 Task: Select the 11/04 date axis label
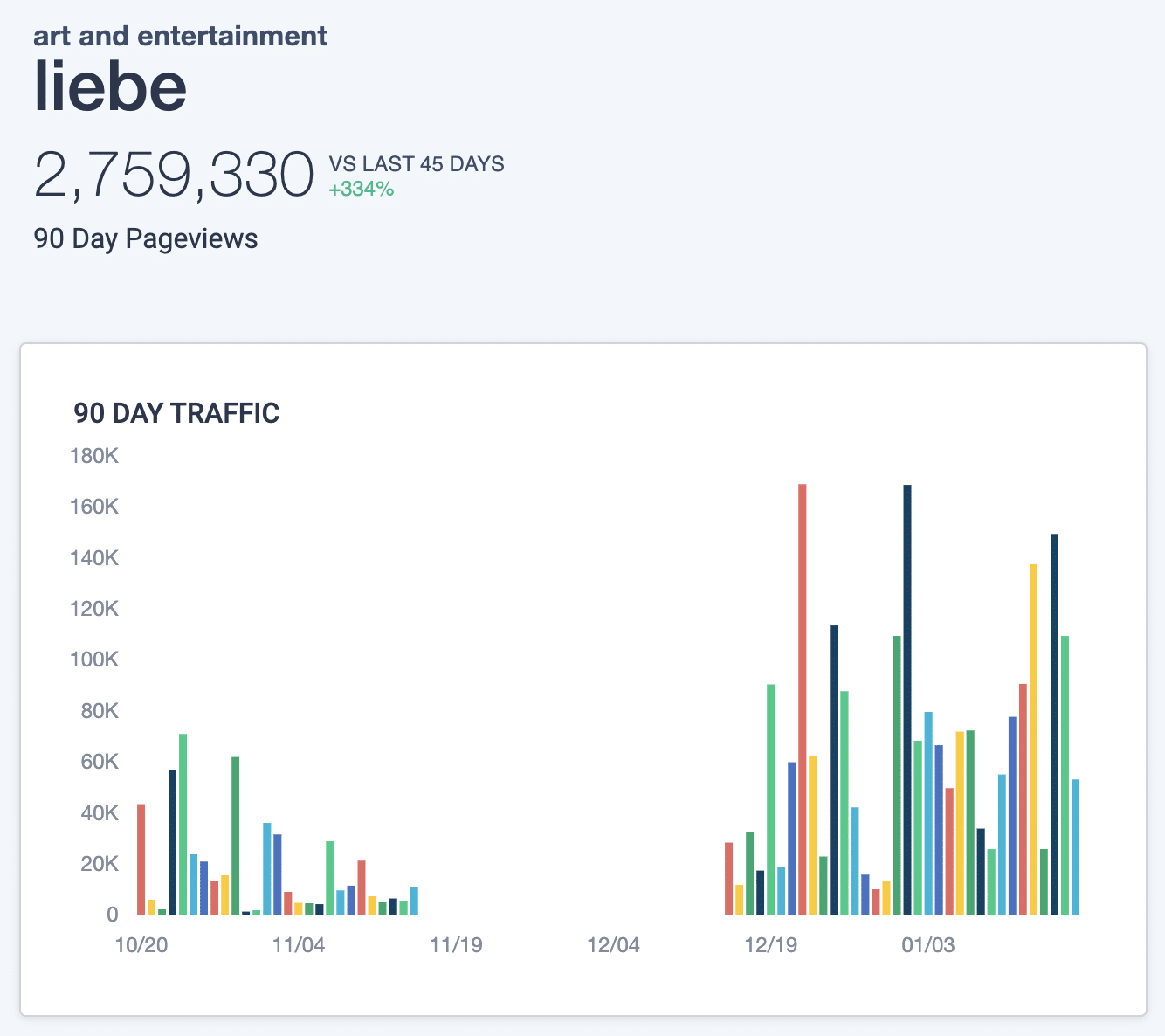(x=299, y=945)
